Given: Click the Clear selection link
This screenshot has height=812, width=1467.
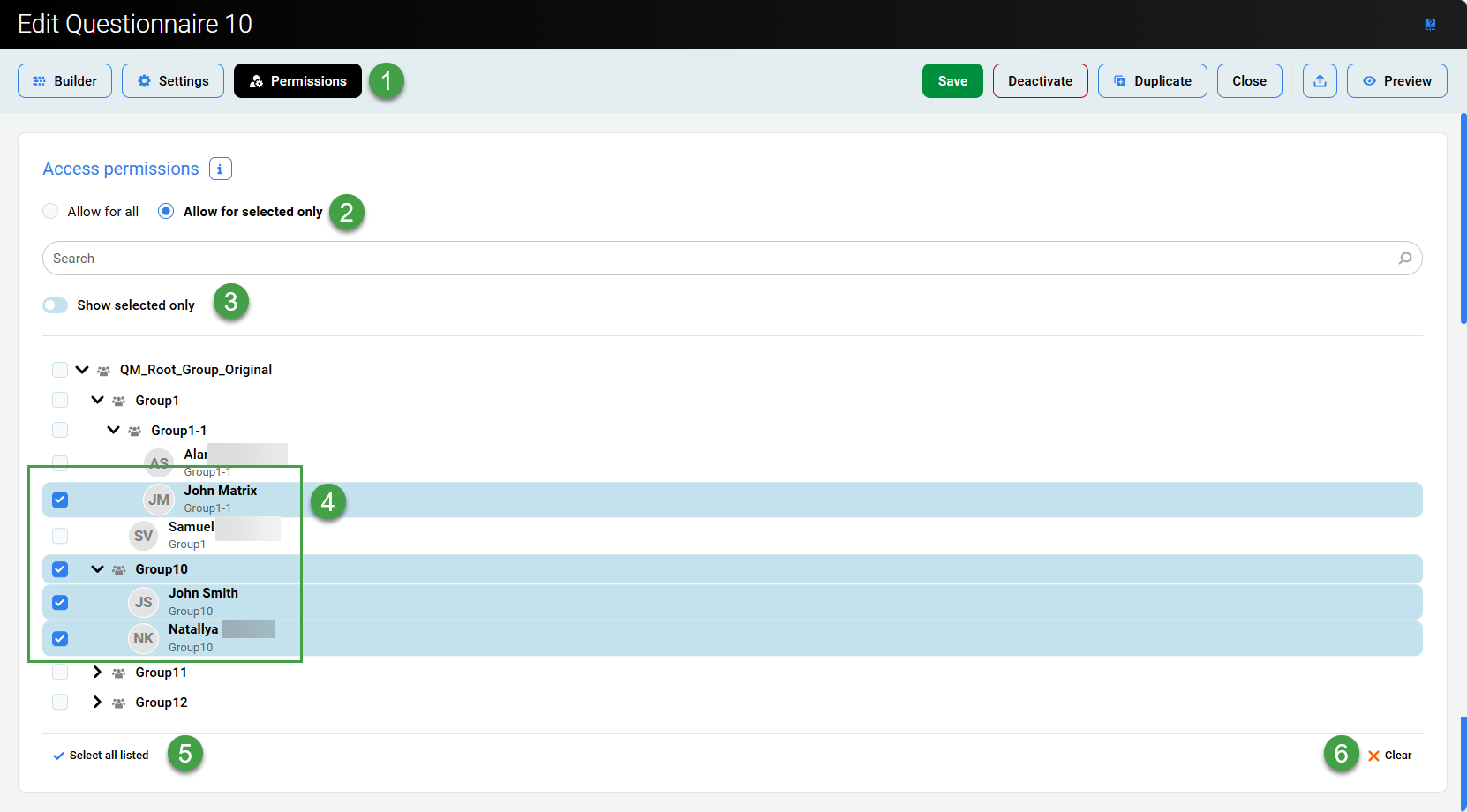Looking at the screenshot, I should (x=1390, y=756).
